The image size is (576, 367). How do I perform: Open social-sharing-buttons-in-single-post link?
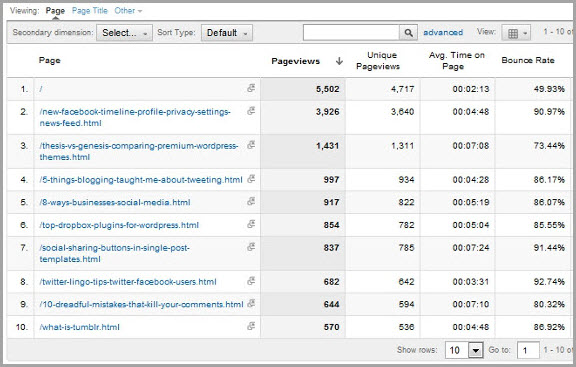point(114,253)
